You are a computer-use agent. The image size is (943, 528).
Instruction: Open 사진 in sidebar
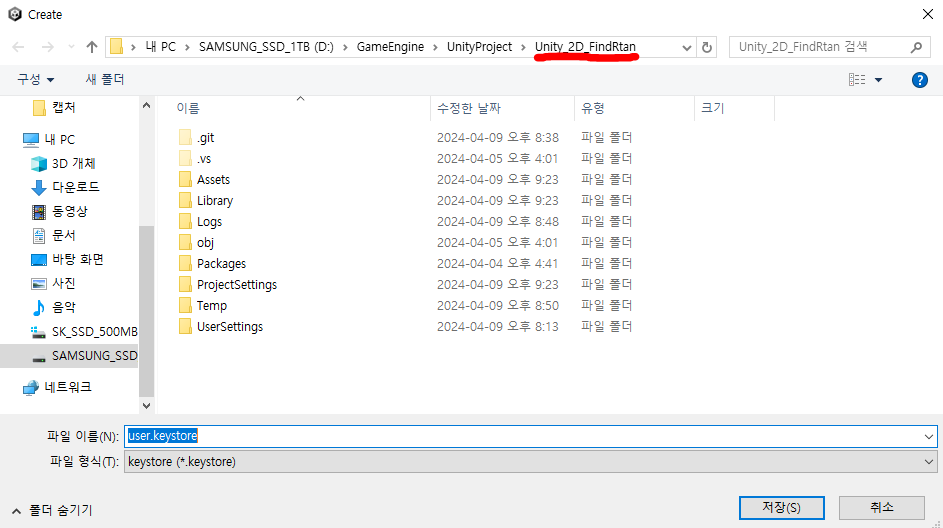(63, 283)
